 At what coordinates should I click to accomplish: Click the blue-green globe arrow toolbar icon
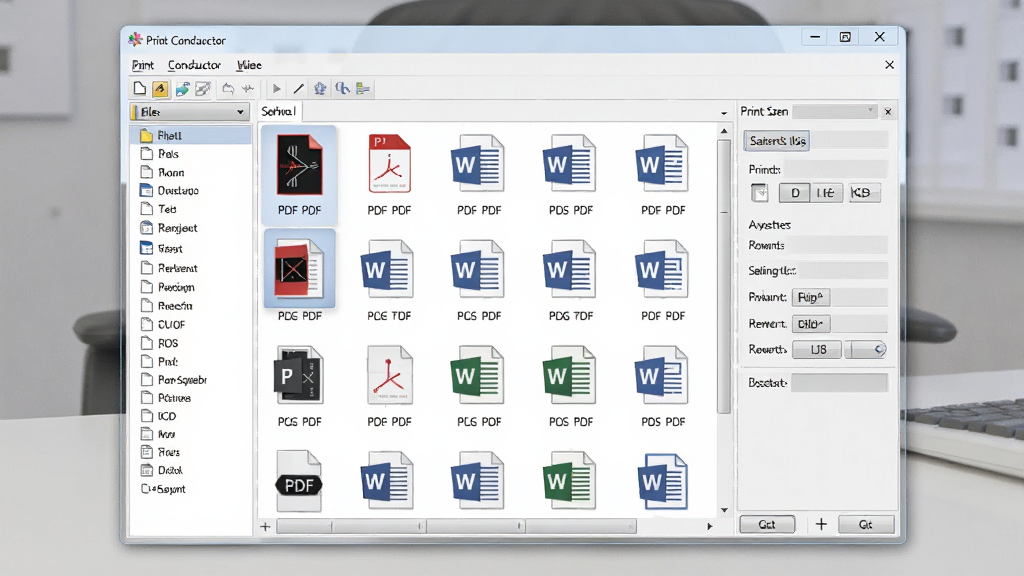pyautogui.click(x=182, y=89)
